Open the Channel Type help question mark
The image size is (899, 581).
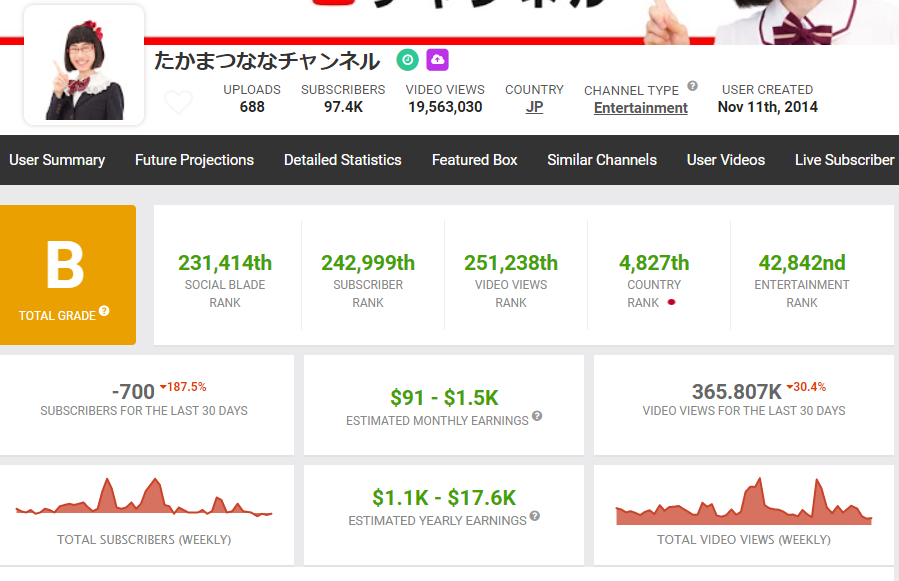(693, 86)
